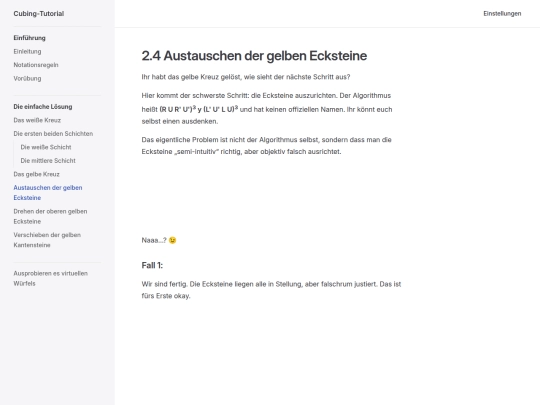Open the Notationsregeln page

[36, 65]
